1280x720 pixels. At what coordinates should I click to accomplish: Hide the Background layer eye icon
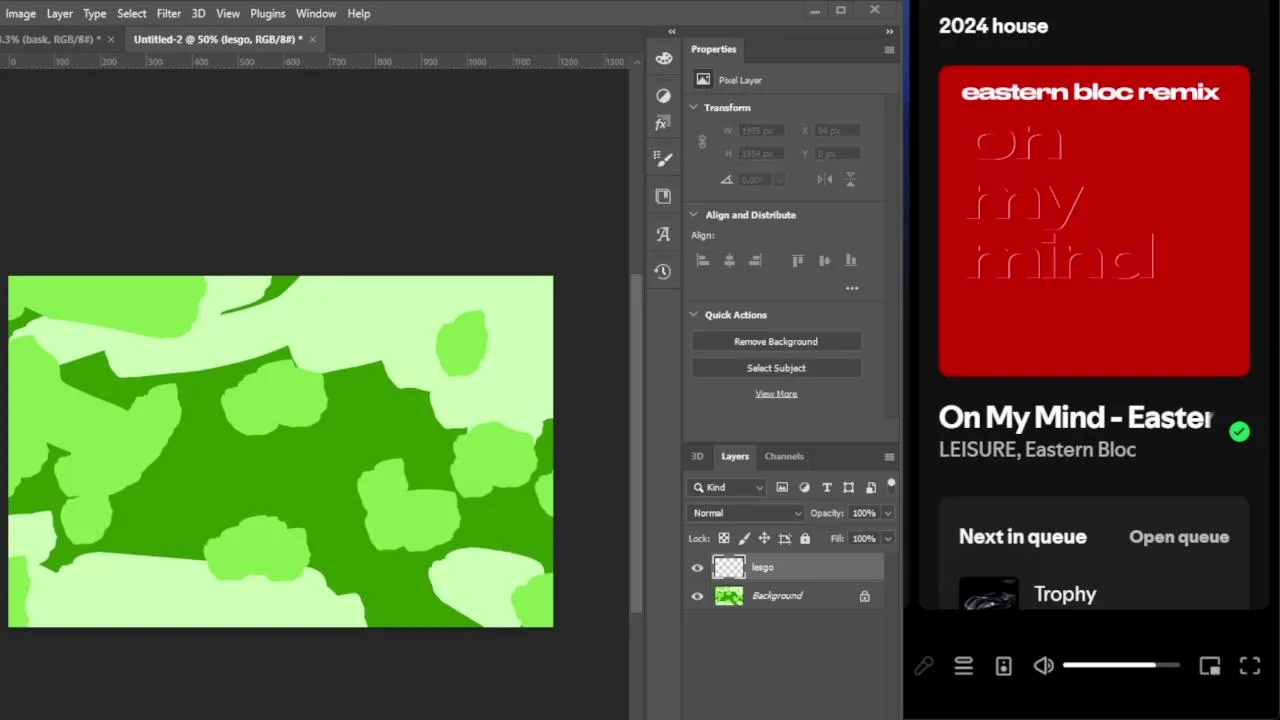(x=697, y=597)
